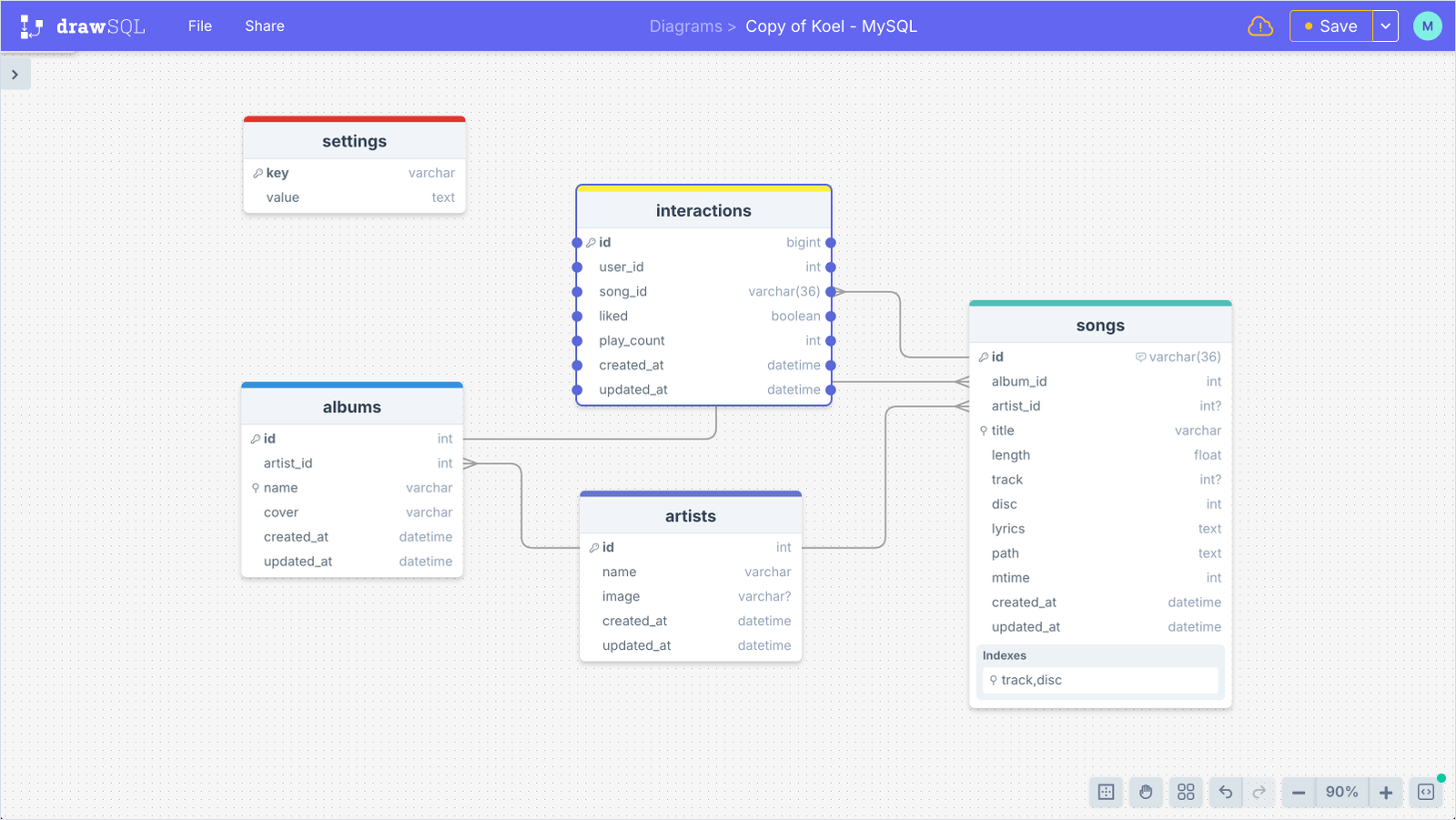The height and width of the screenshot is (820, 1456).
Task: Open the Save dropdown chevron
Action: point(1385,26)
